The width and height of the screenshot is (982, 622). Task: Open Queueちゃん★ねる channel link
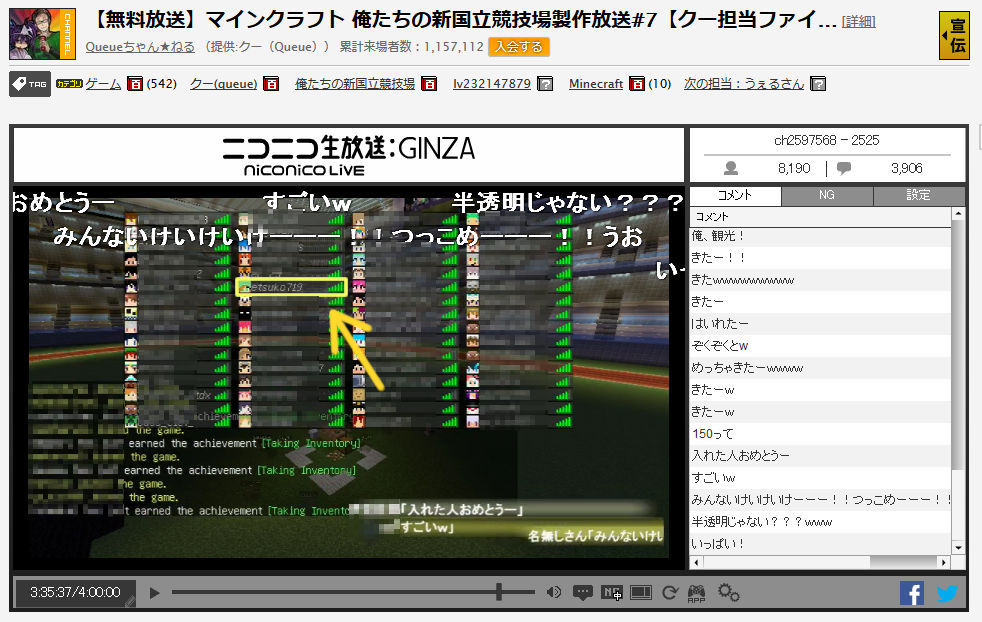click(140, 47)
